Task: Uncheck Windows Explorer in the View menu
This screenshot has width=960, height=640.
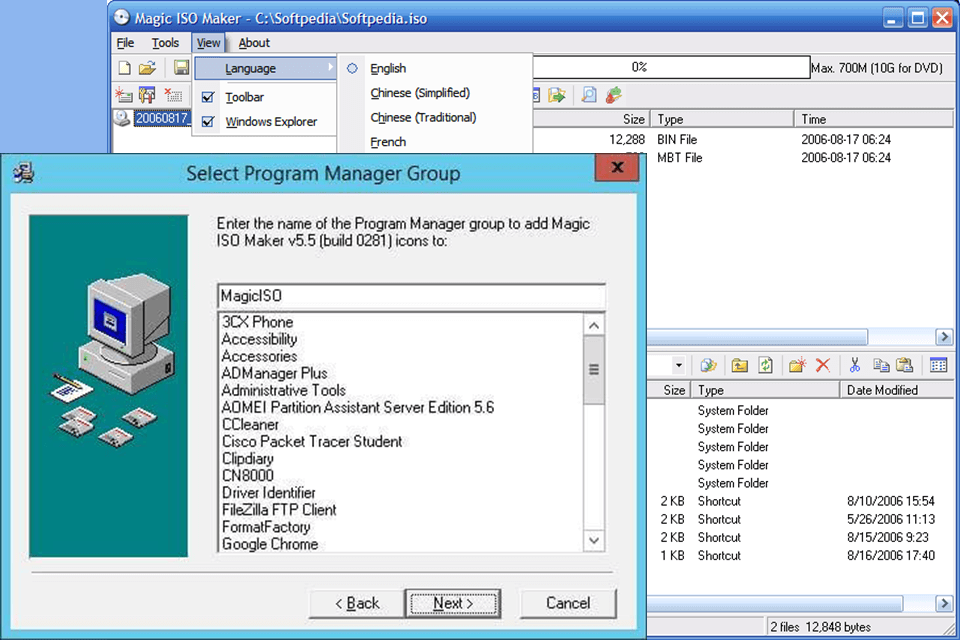Action: click(x=208, y=121)
